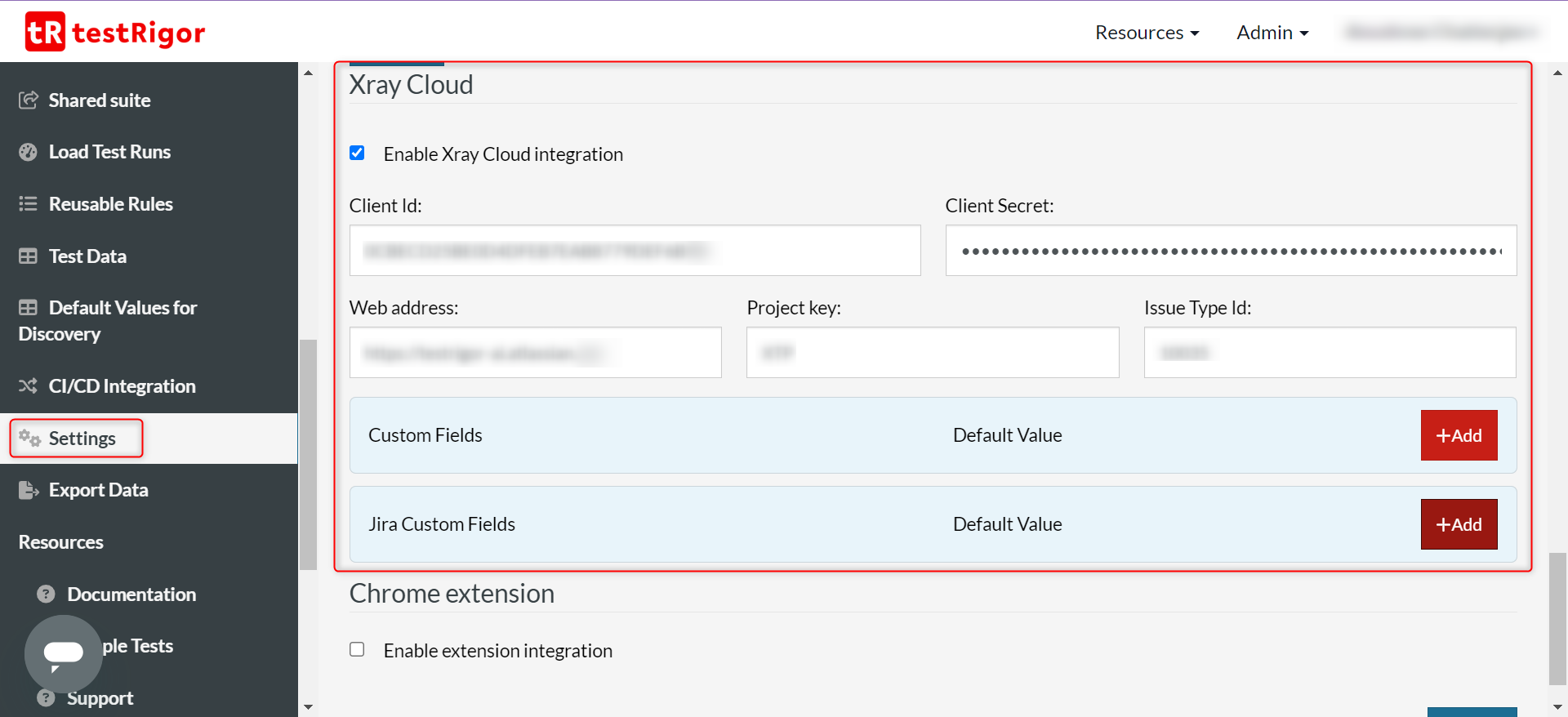Add a new Custom Fields row
This screenshot has width=1568, height=717.
[x=1459, y=435]
